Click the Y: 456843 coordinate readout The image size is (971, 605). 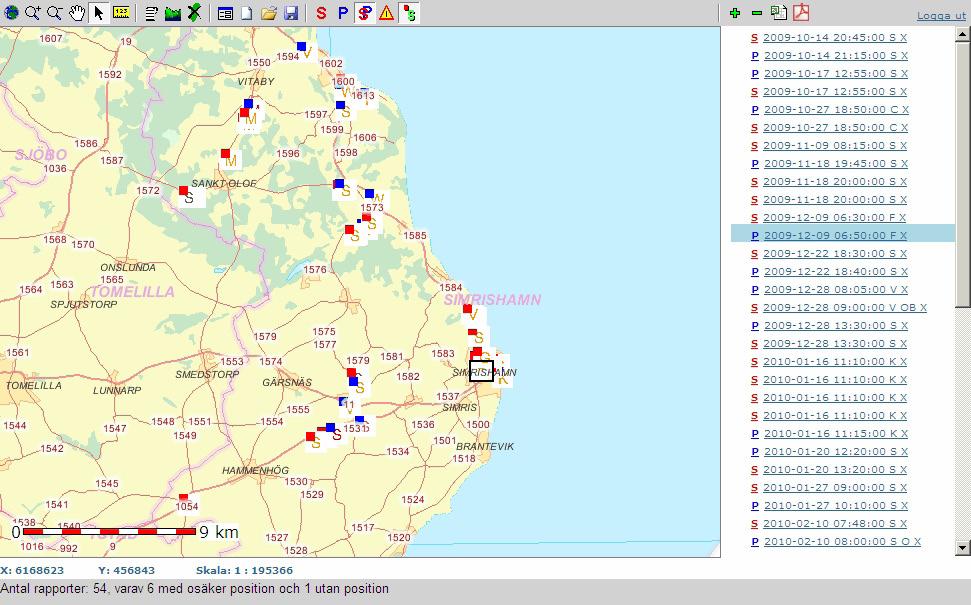click(x=126, y=570)
